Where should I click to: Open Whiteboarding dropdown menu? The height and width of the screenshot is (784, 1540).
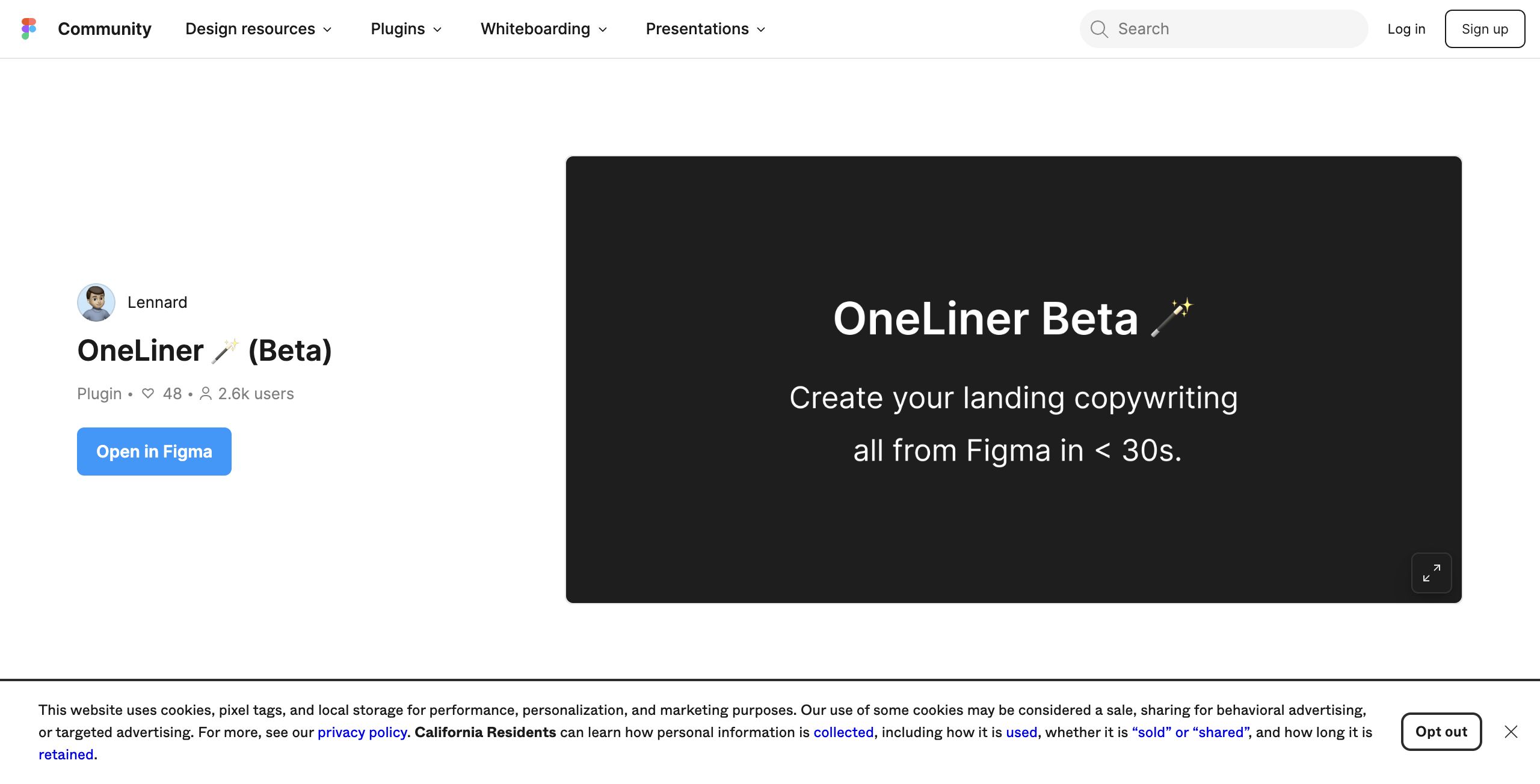[543, 29]
